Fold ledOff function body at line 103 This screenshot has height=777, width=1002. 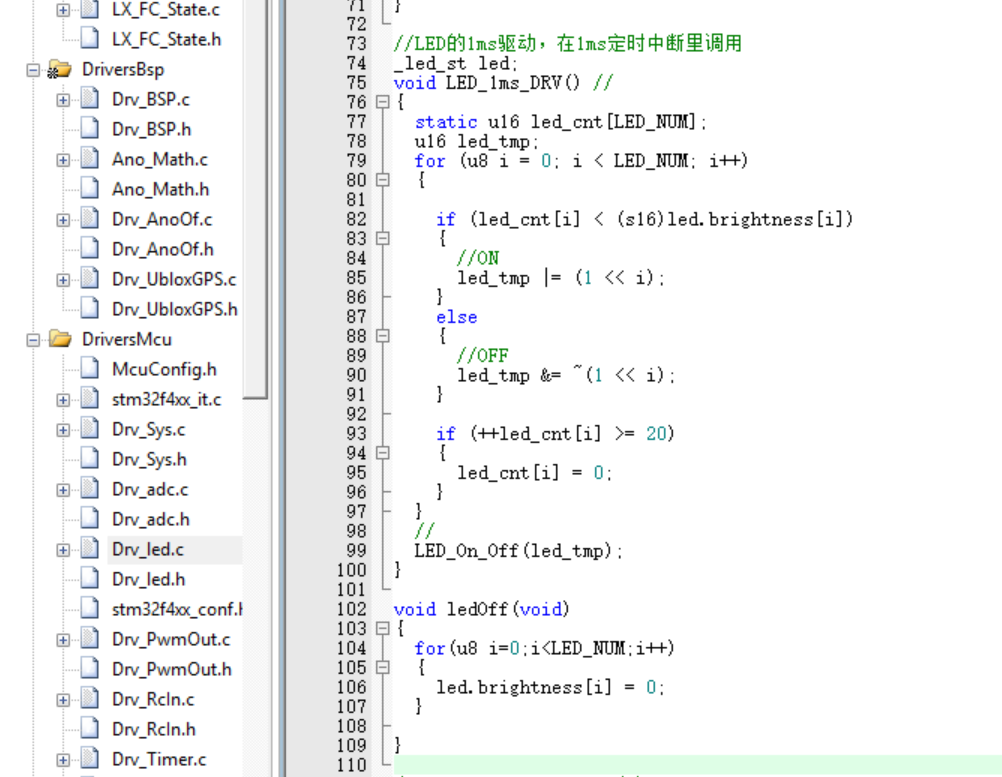(382, 629)
